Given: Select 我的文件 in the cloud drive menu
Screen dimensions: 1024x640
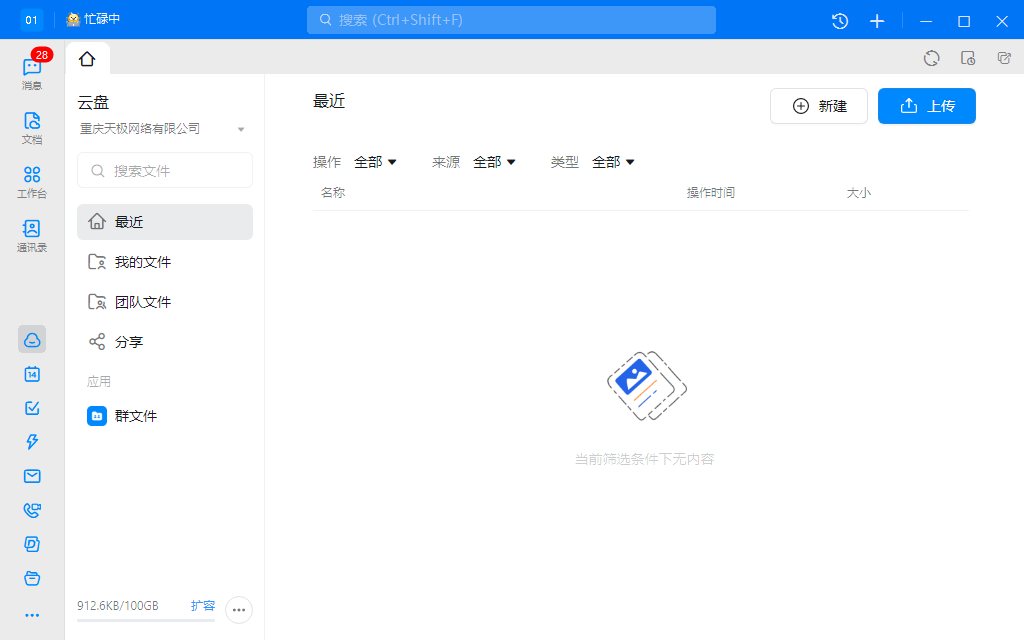Looking at the screenshot, I should coord(141,261).
